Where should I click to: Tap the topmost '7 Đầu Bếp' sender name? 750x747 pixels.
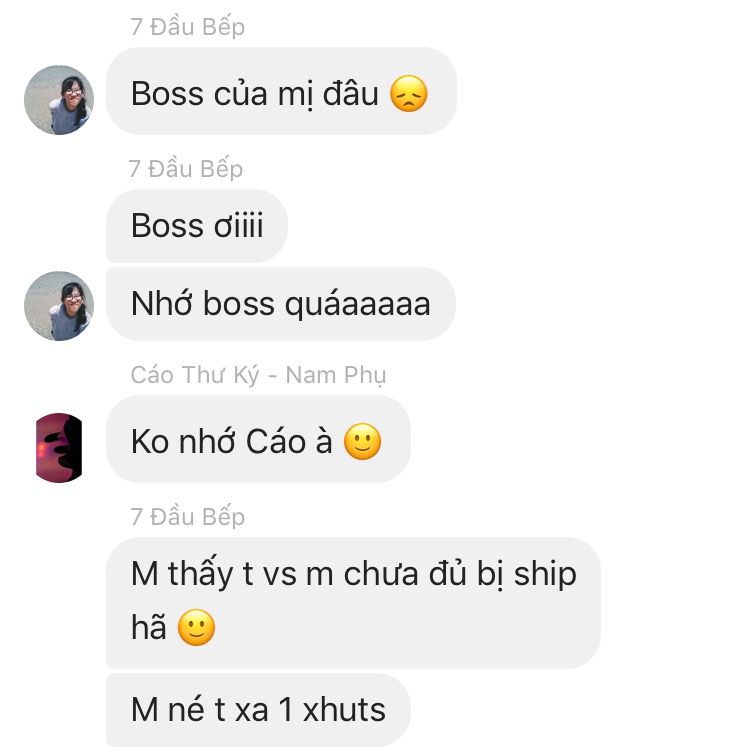point(188,27)
